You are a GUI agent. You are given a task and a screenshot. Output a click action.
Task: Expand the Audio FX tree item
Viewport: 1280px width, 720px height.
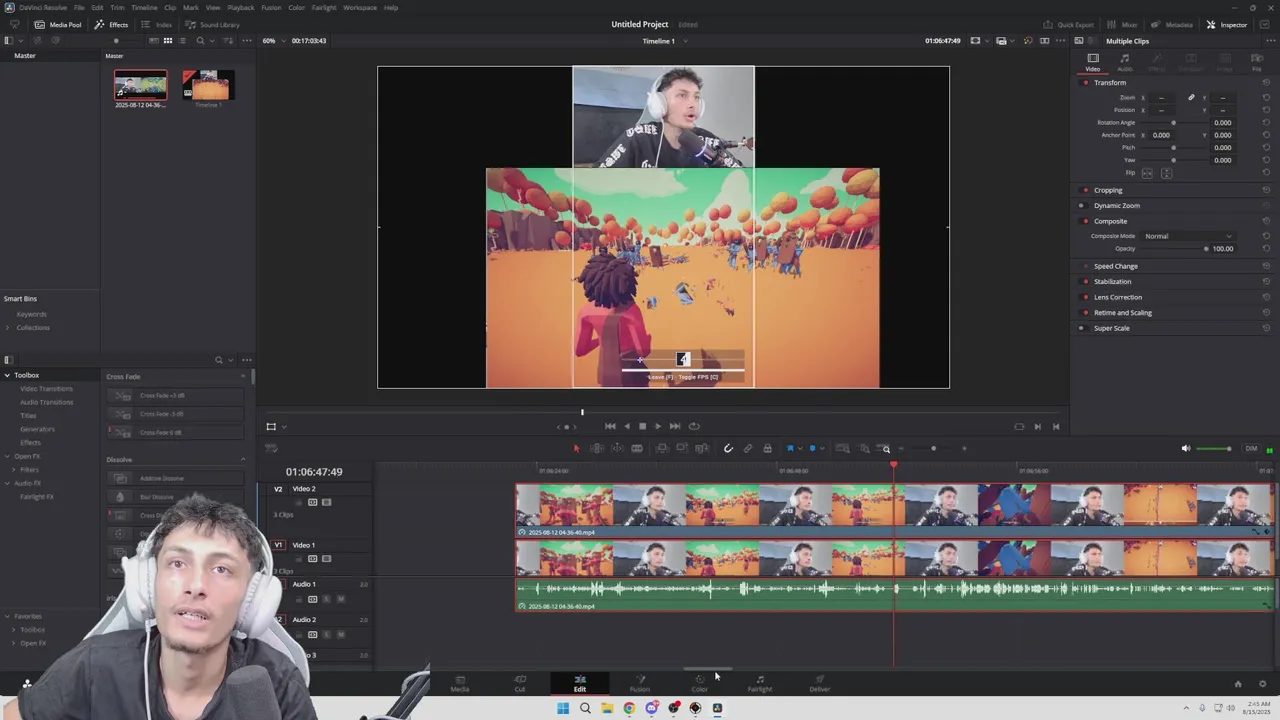(x=7, y=483)
